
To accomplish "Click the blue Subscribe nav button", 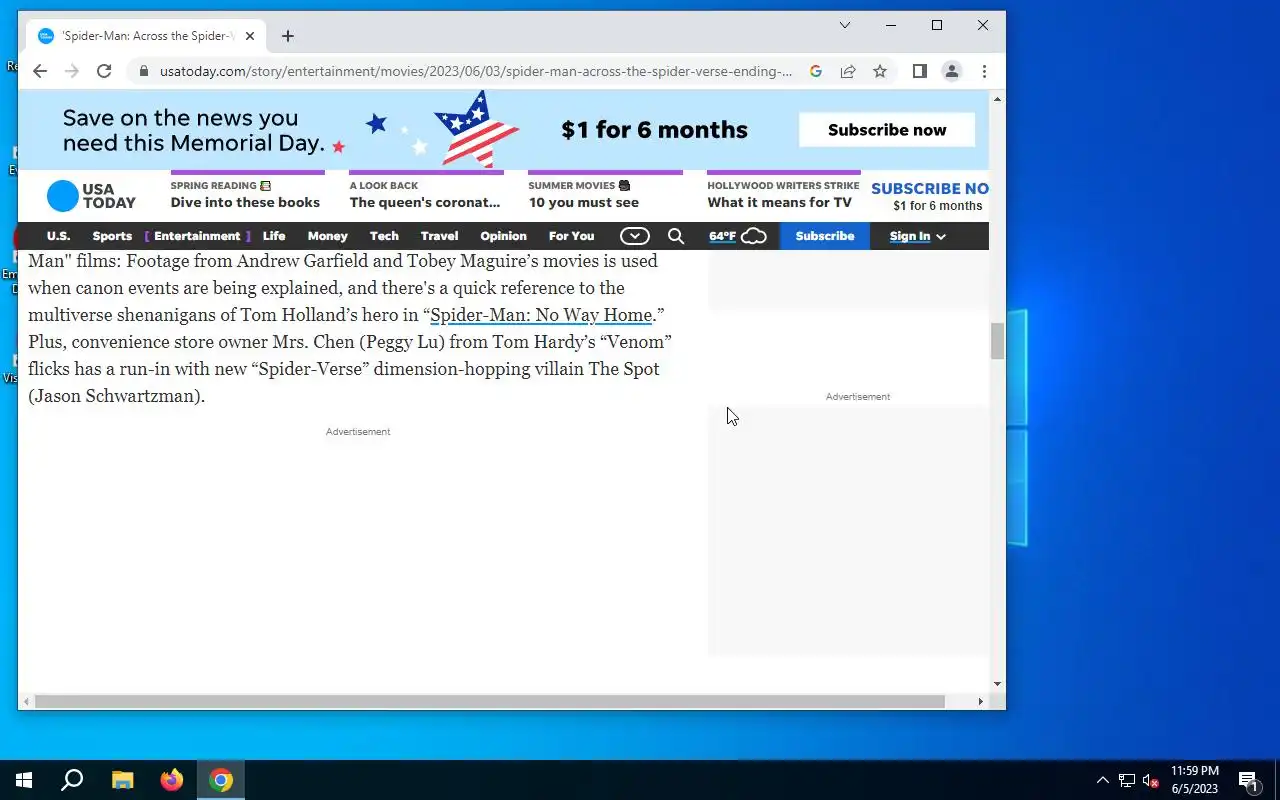I will [x=825, y=236].
